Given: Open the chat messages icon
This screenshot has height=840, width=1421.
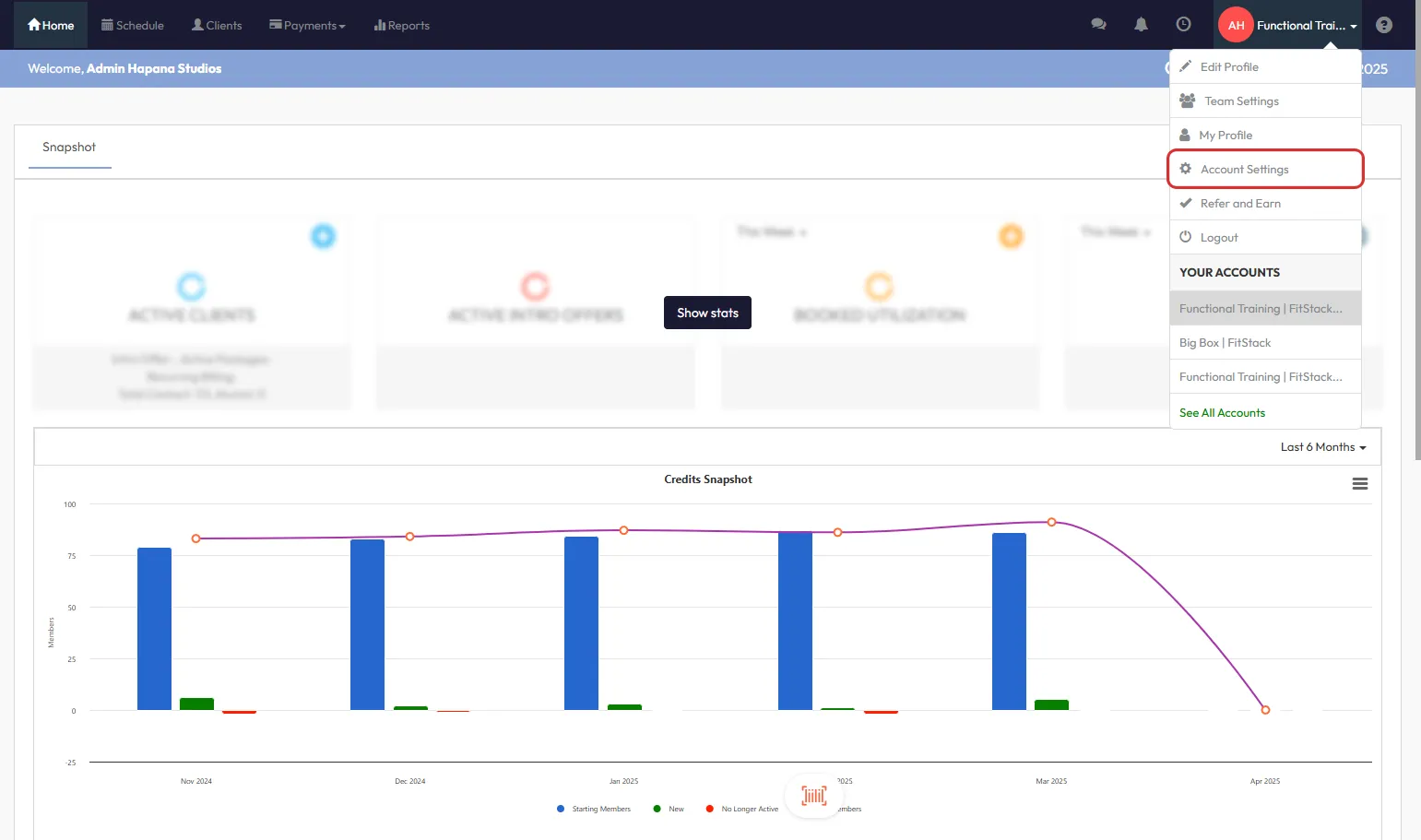Looking at the screenshot, I should coord(1098,25).
